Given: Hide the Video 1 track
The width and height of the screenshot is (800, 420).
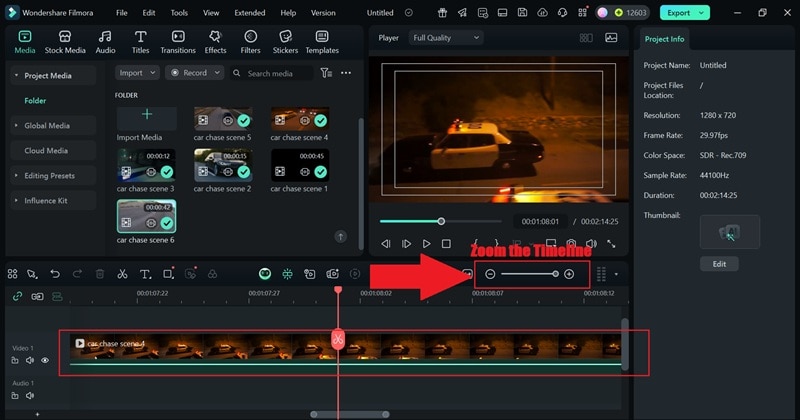Looking at the screenshot, I should (45, 360).
